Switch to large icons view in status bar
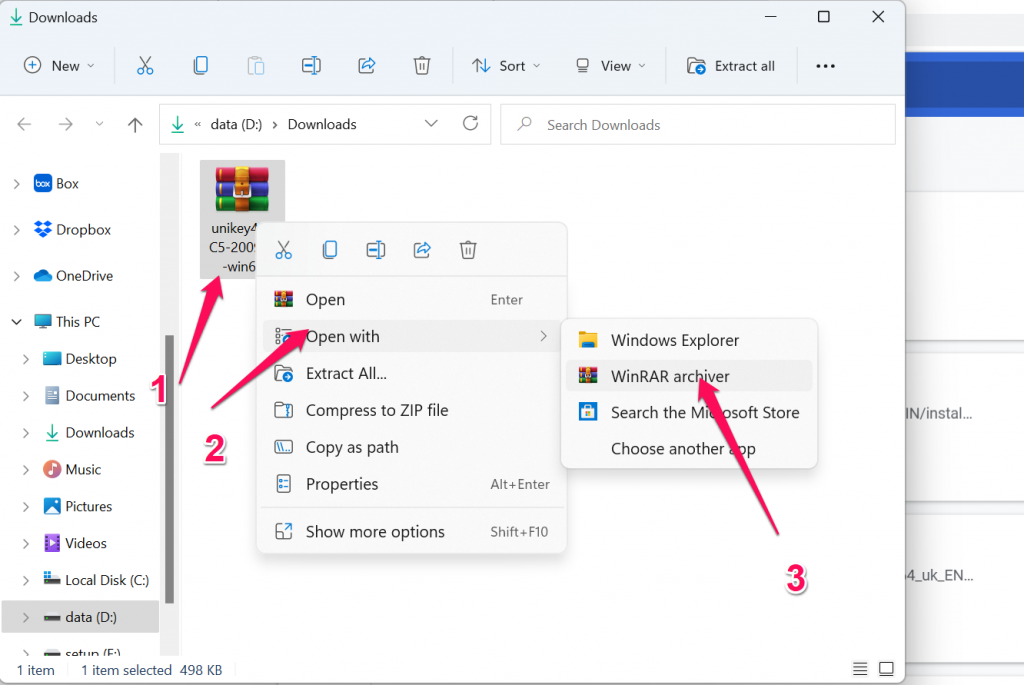 (886, 668)
